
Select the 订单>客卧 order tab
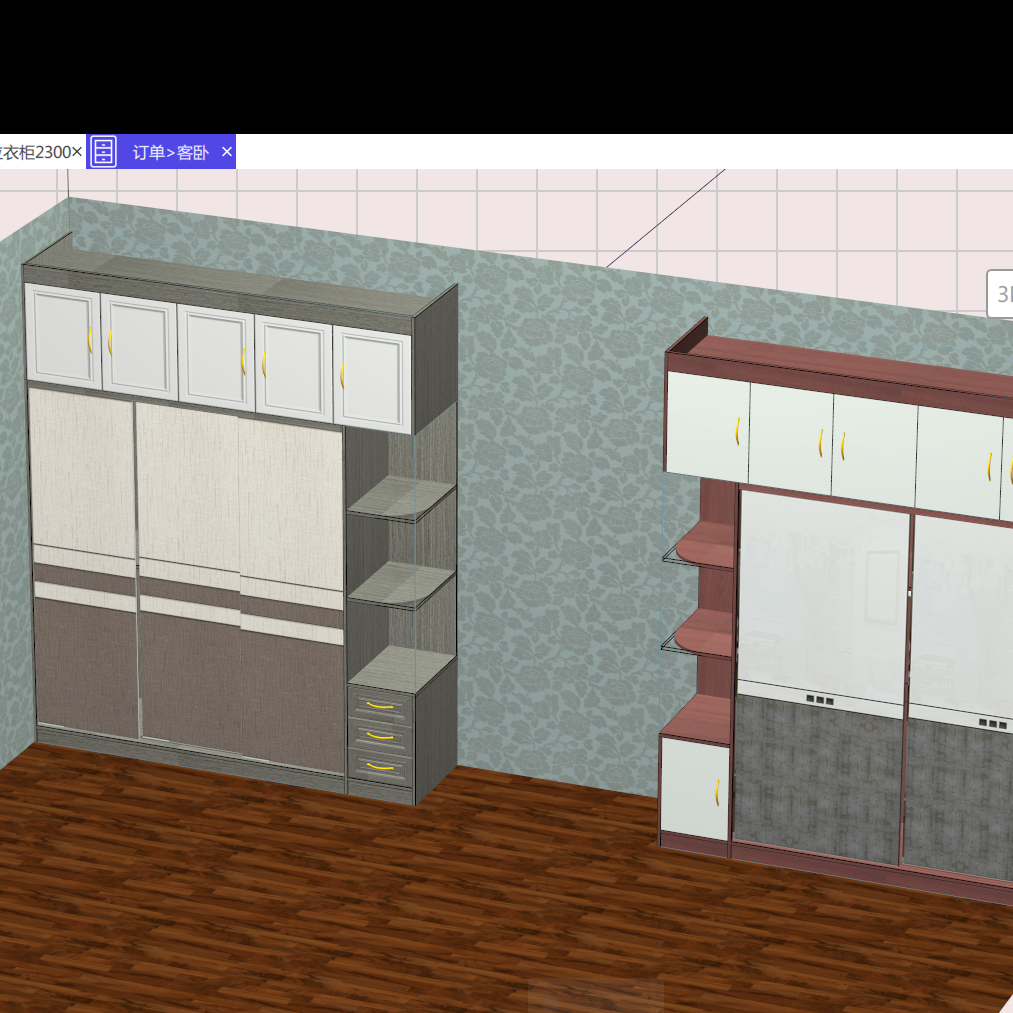click(x=170, y=152)
